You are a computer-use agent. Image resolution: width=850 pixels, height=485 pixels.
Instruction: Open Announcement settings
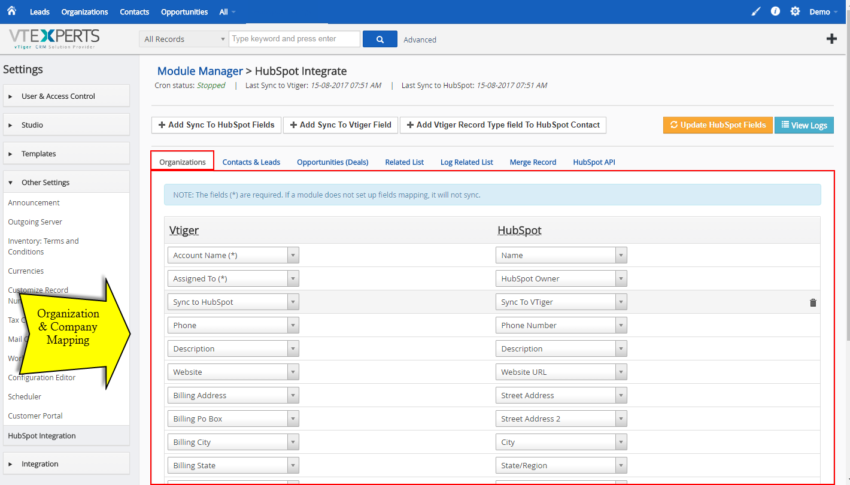[34, 203]
